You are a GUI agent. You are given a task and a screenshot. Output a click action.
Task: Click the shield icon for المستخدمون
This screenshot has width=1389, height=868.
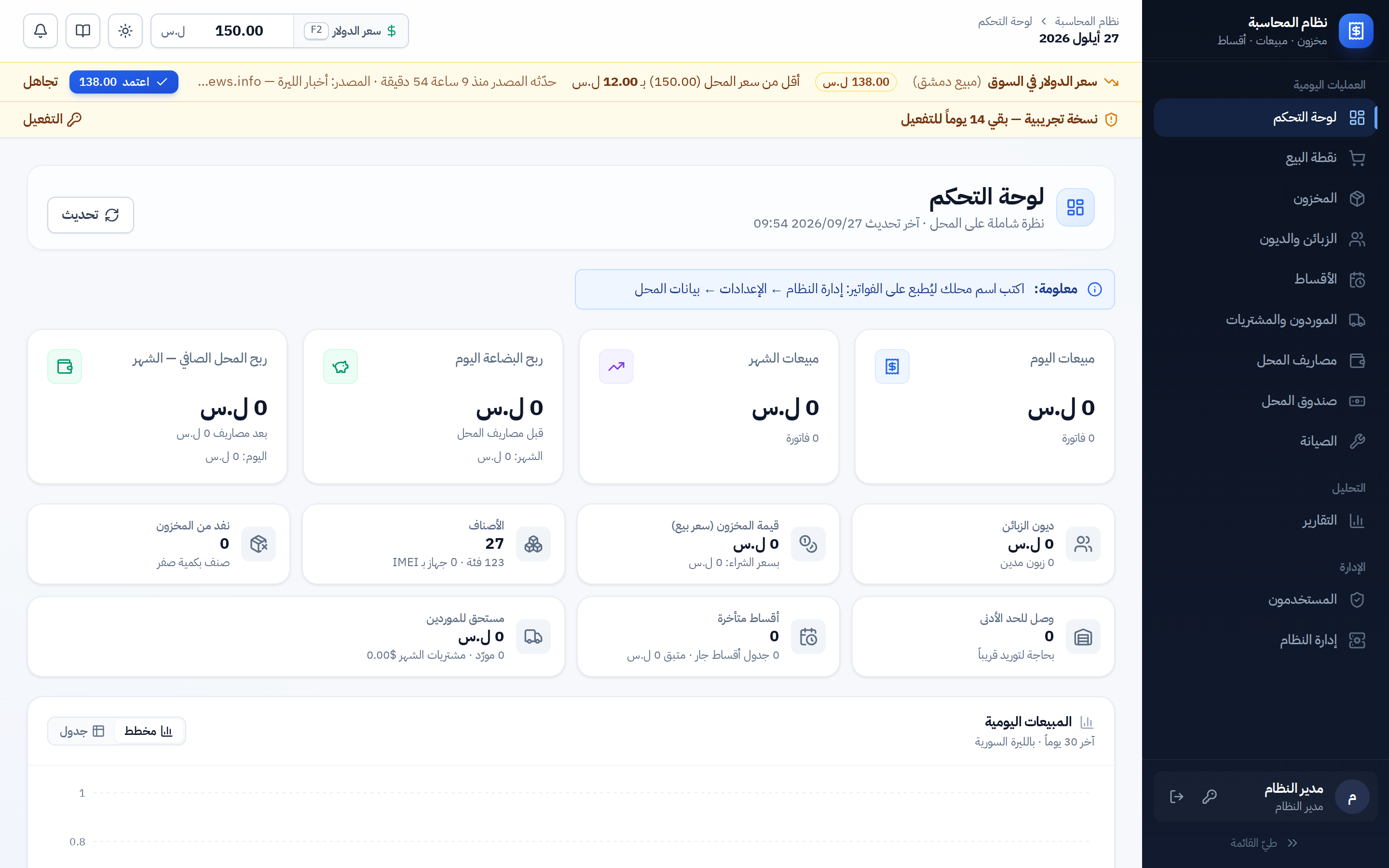point(1357,600)
